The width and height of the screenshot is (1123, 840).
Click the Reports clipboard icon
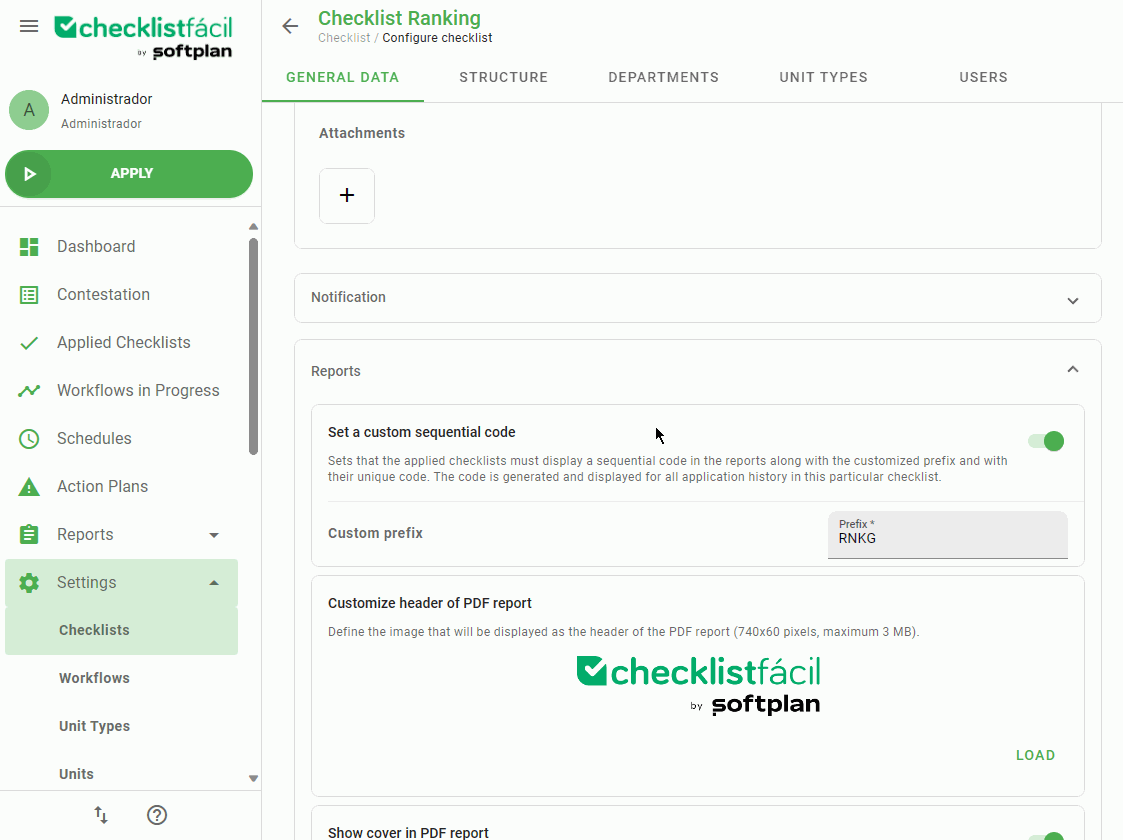(29, 534)
